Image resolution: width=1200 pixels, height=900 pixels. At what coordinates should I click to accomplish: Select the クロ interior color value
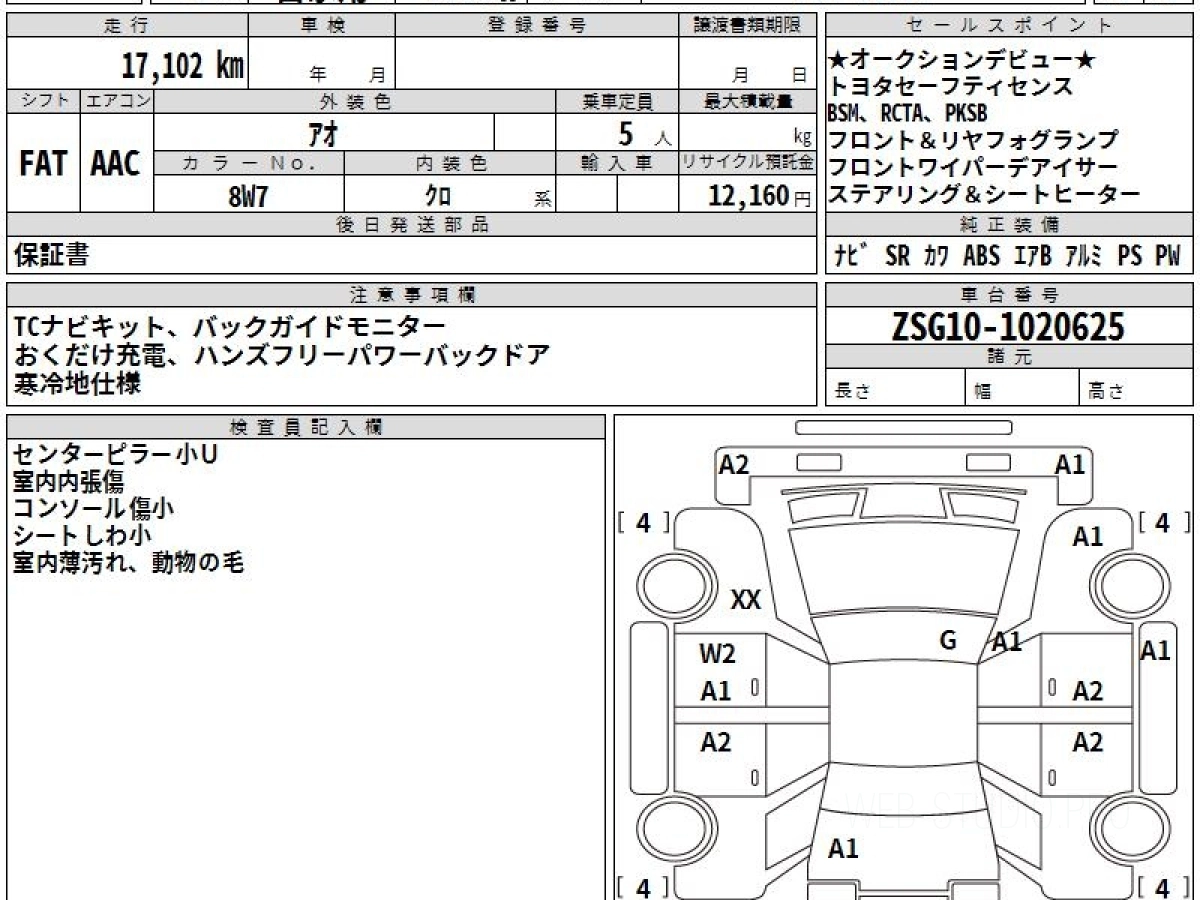(x=438, y=196)
